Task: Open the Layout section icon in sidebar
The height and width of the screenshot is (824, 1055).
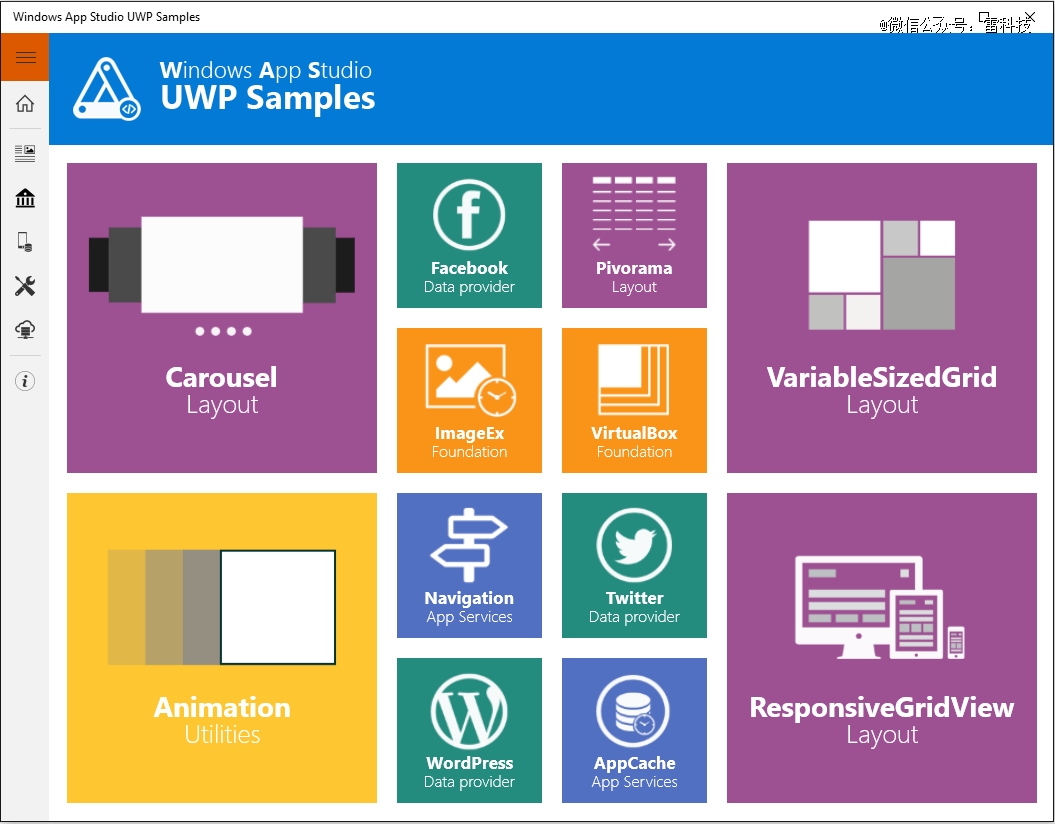Action: coord(25,153)
